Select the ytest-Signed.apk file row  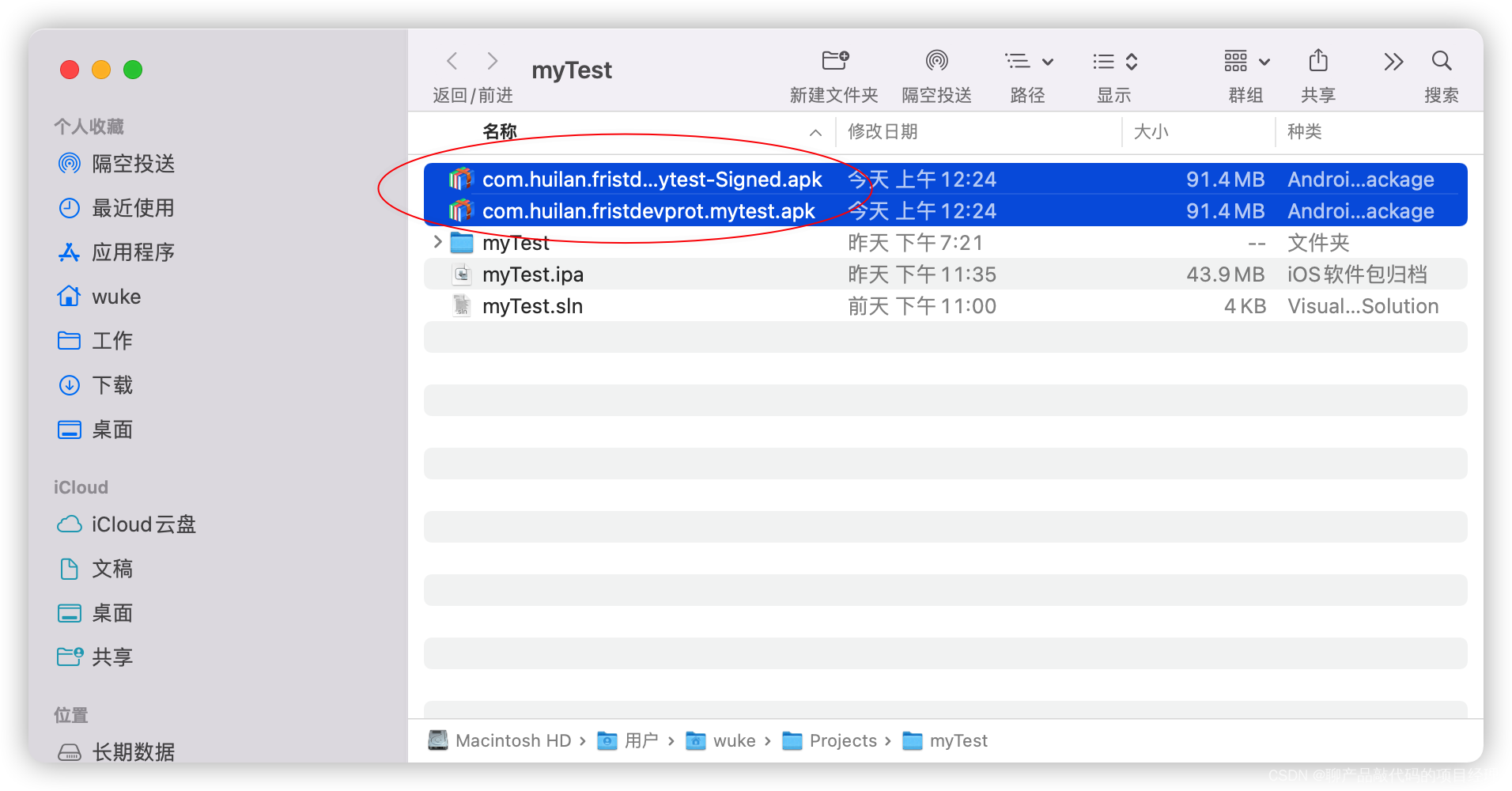point(945,180)
